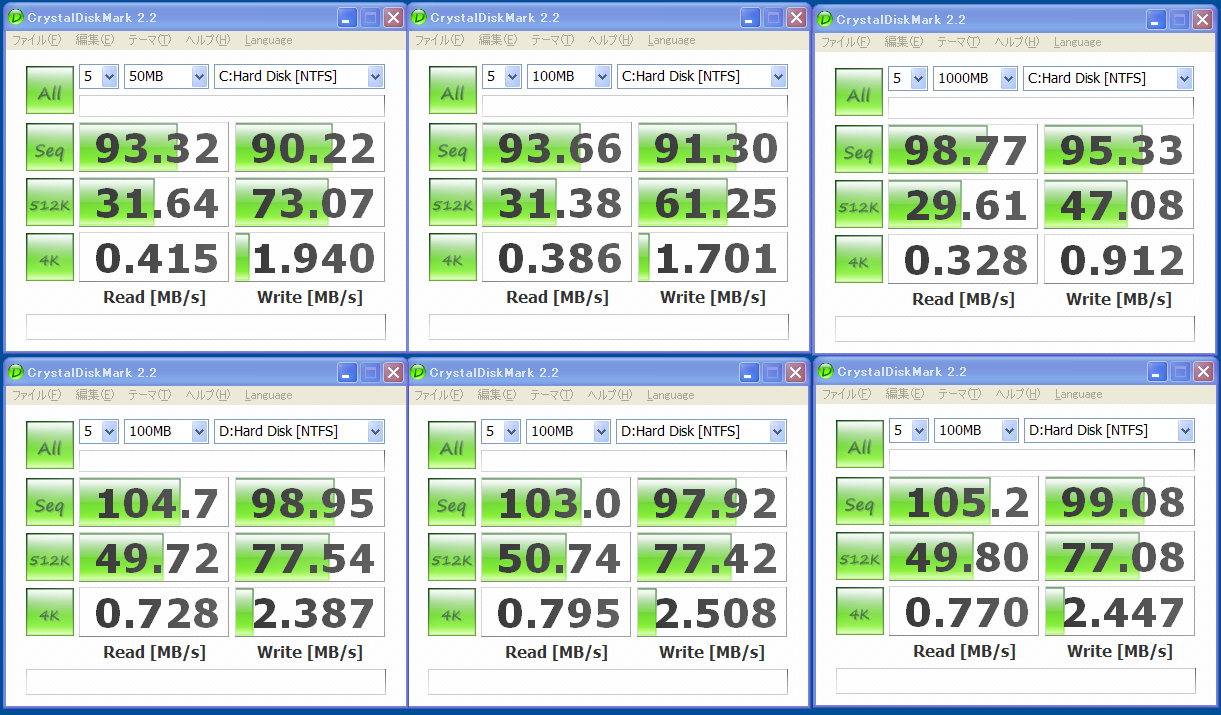The width and height of the screenshot is (1221, 715).
Task: Open テーマ(T) menu in the 100MB C: drive window
Action: 552,40
